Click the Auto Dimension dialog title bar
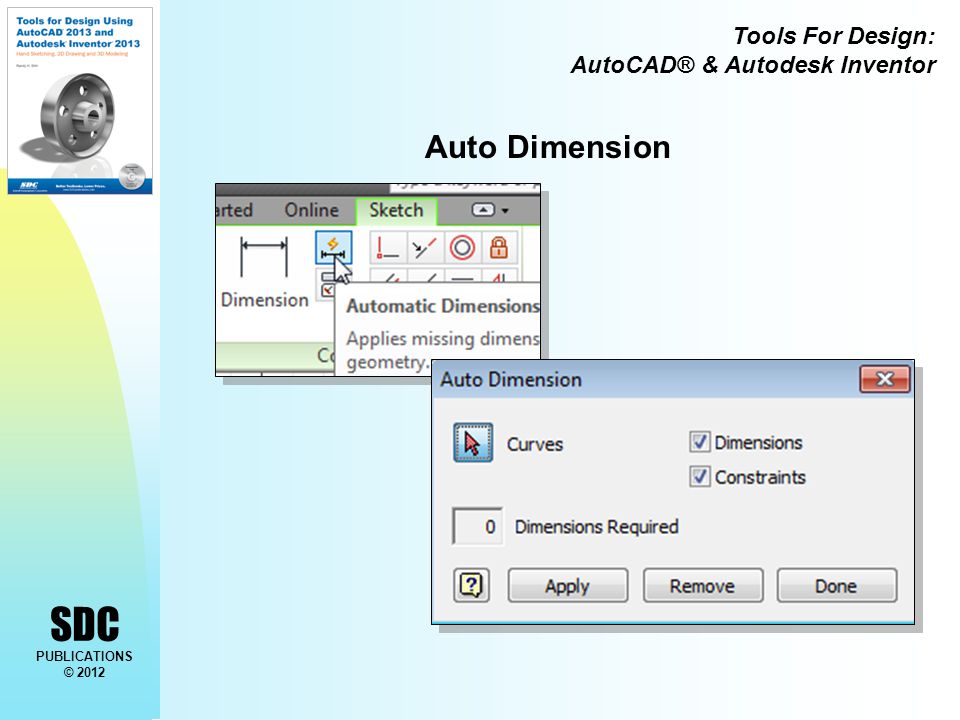Image resolution: width=960 pixels, height=720 pixels. (x=647, y=380)
